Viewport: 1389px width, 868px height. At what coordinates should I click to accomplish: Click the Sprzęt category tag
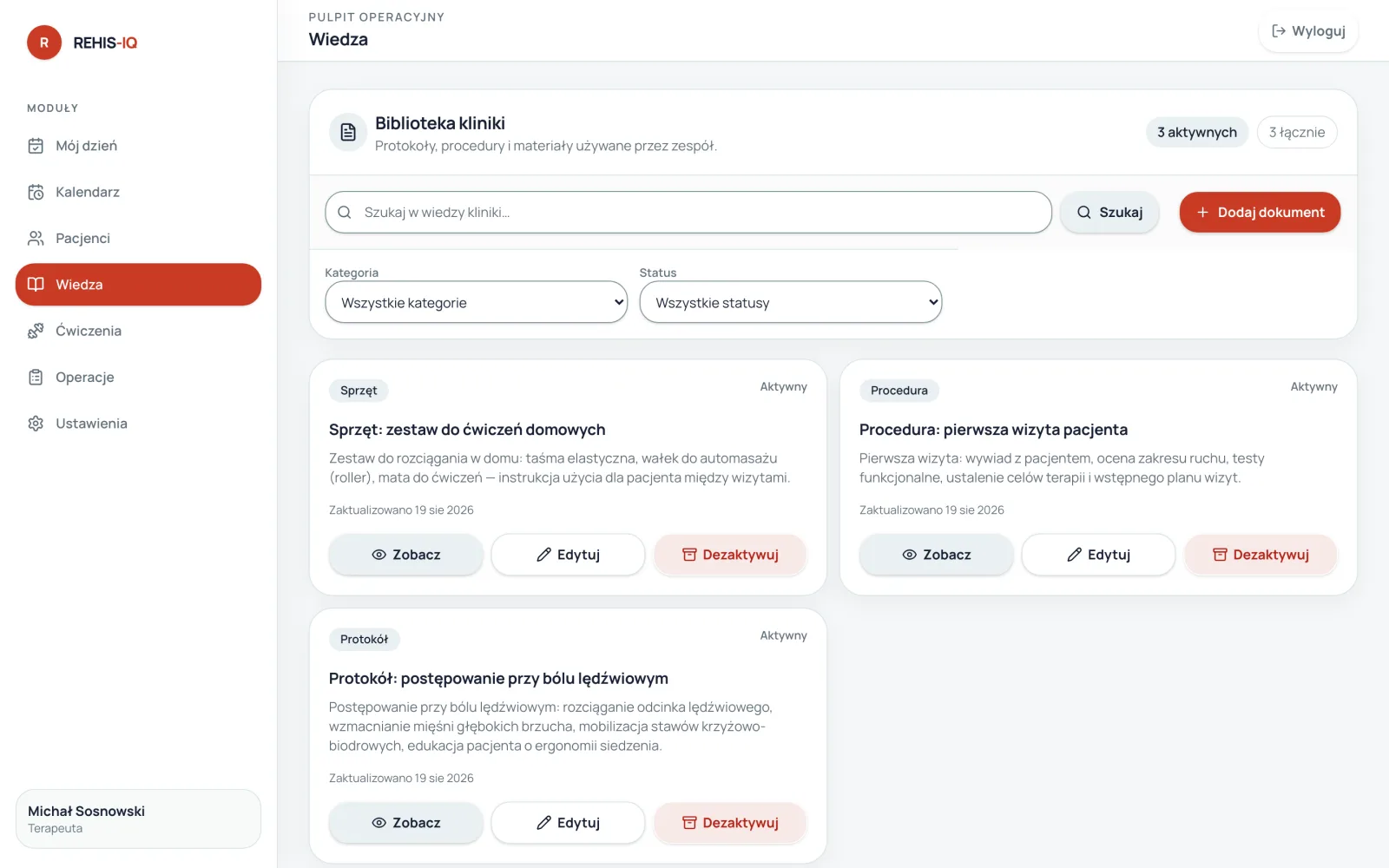pyautogui.click(x=359, y=391)
